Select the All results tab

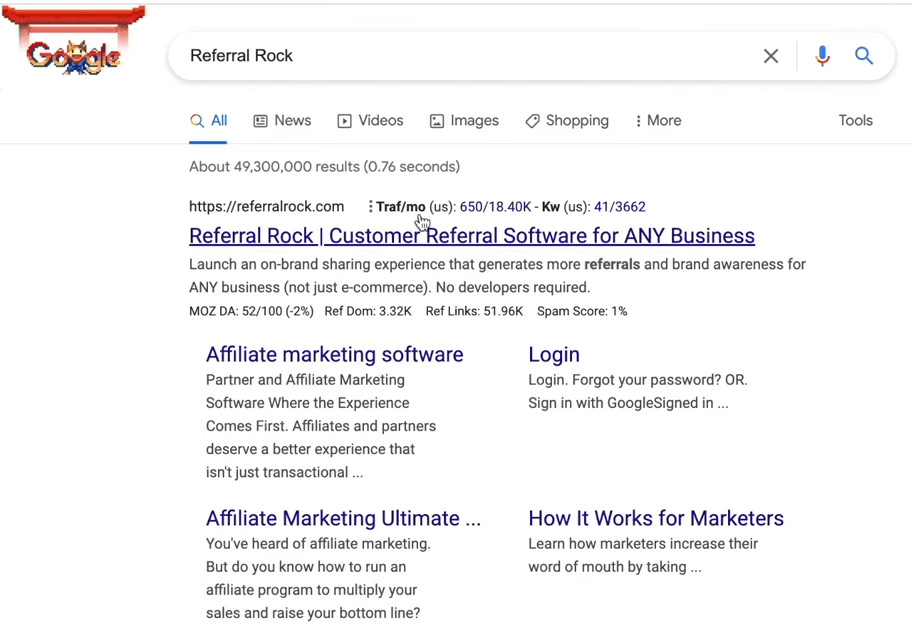(209, 121)
